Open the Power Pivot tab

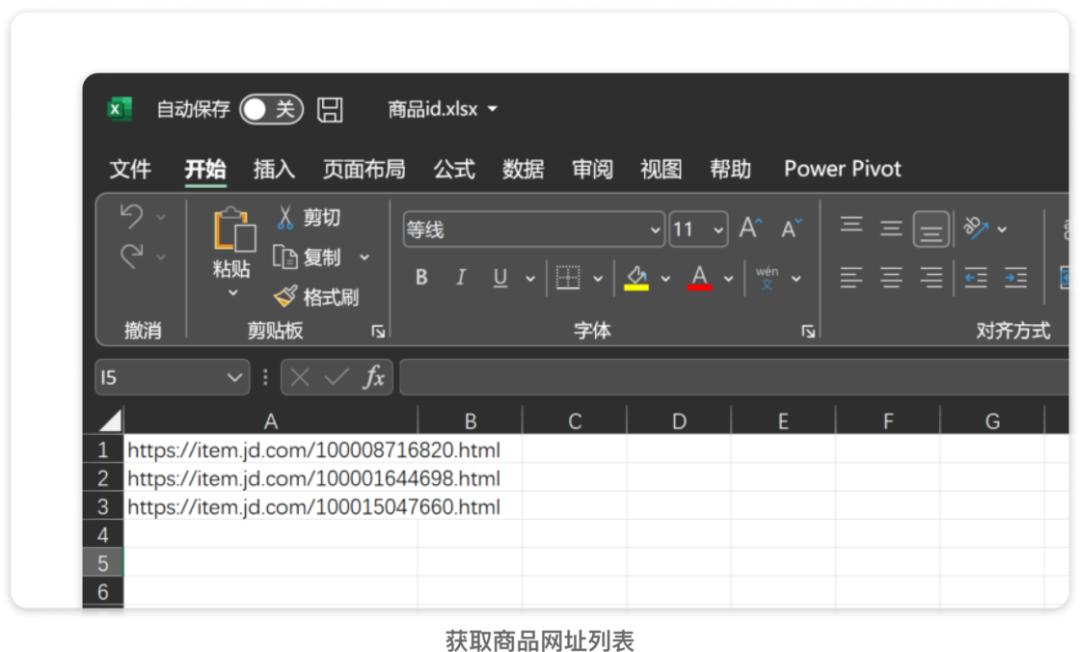click(x=842, y=169)
